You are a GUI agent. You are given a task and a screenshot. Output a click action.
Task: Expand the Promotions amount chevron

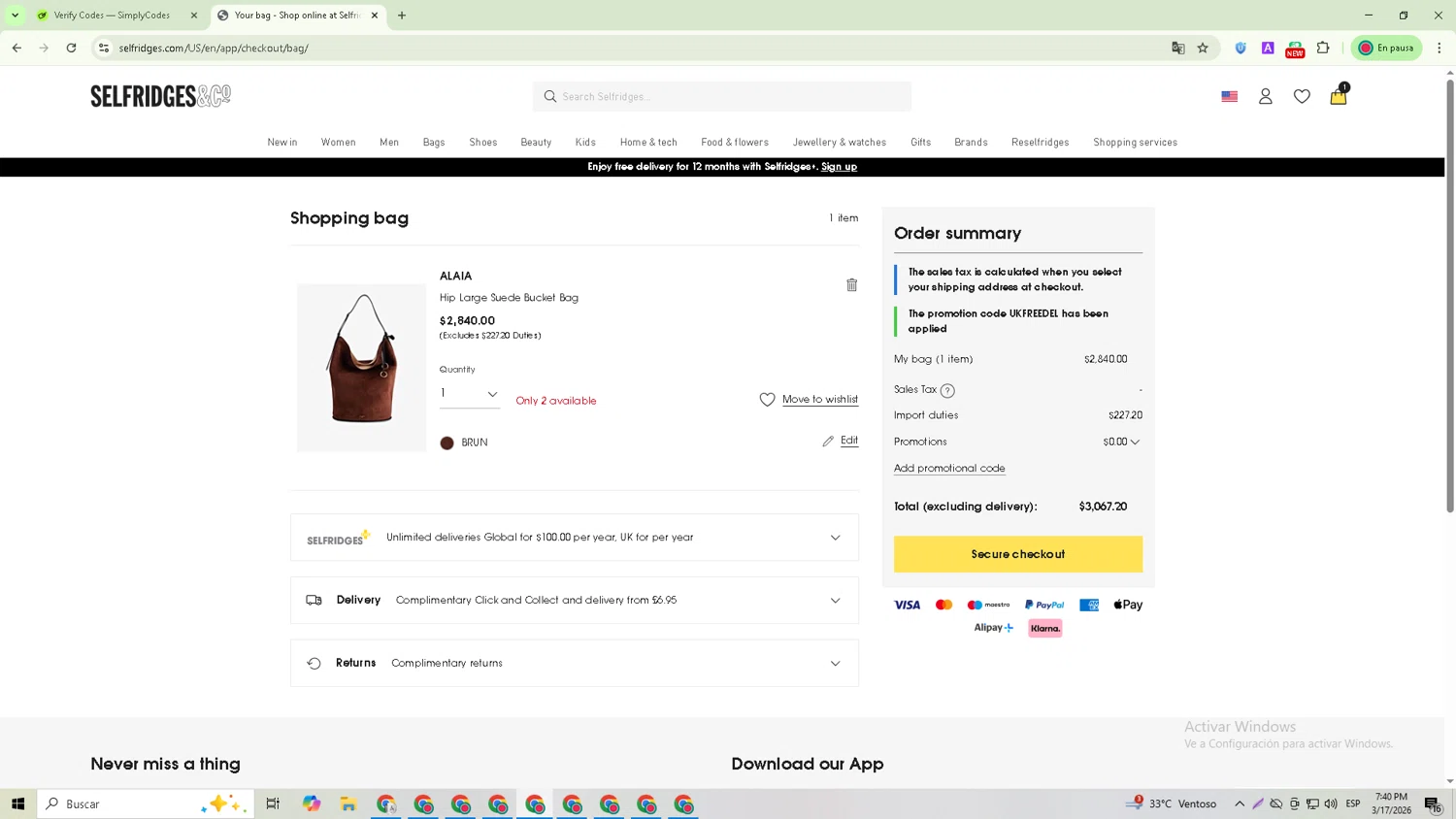(1135, 442)
